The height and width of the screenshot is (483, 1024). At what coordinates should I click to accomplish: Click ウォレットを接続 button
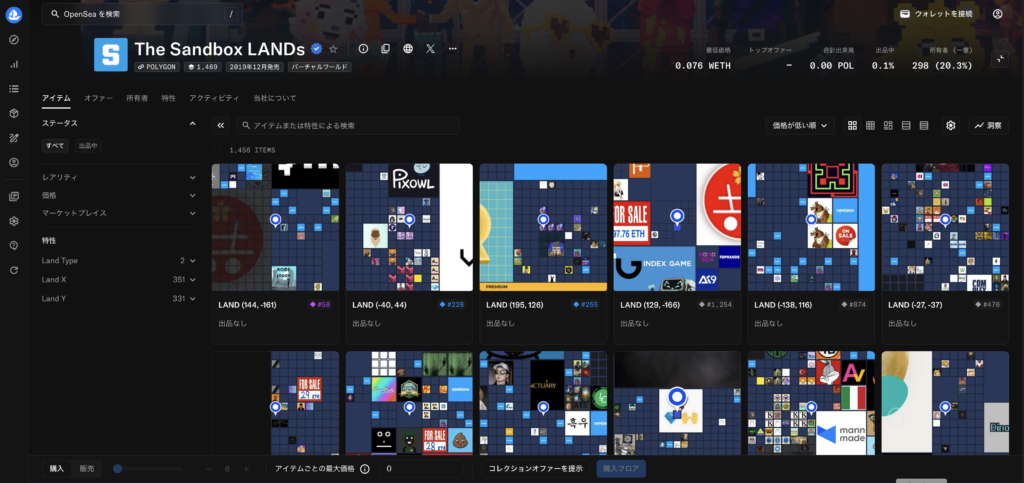click(x=936, y=14)
